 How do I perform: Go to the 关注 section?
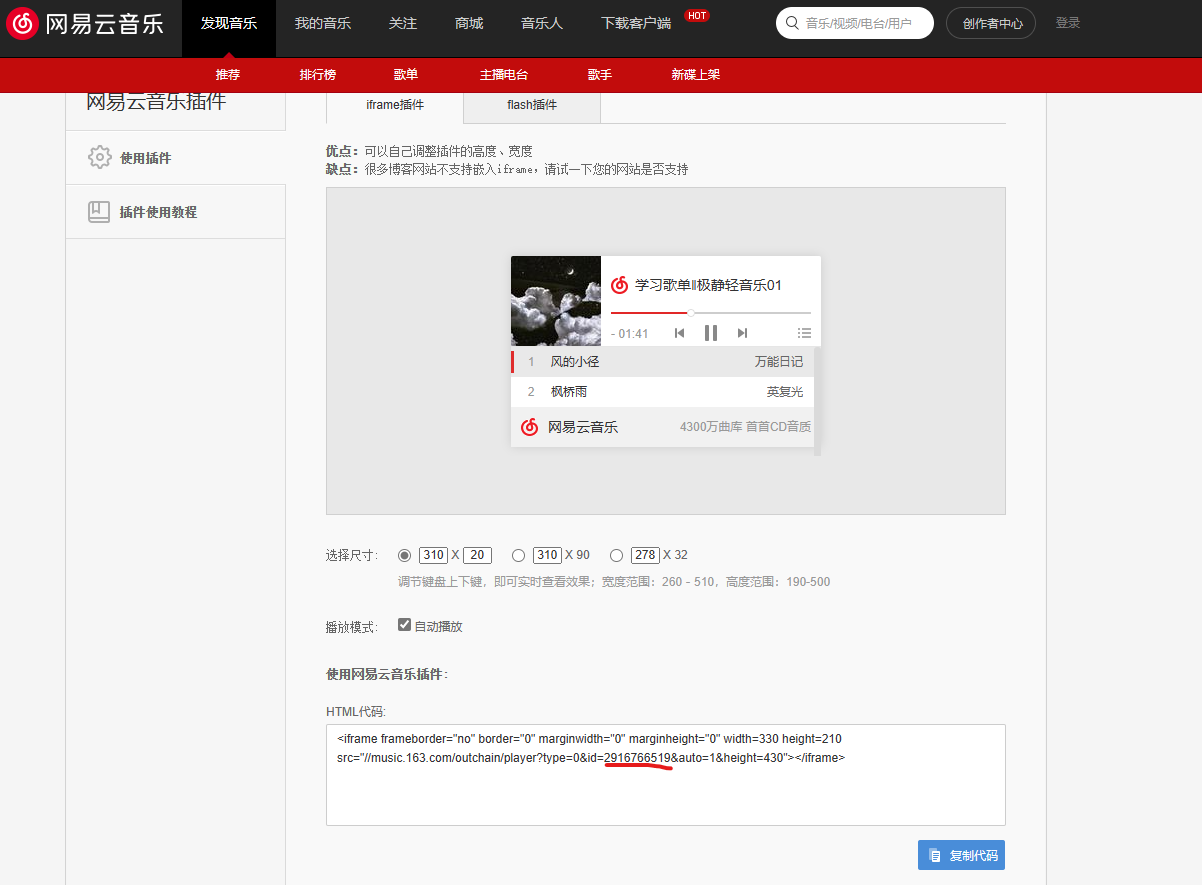(403, 23)
